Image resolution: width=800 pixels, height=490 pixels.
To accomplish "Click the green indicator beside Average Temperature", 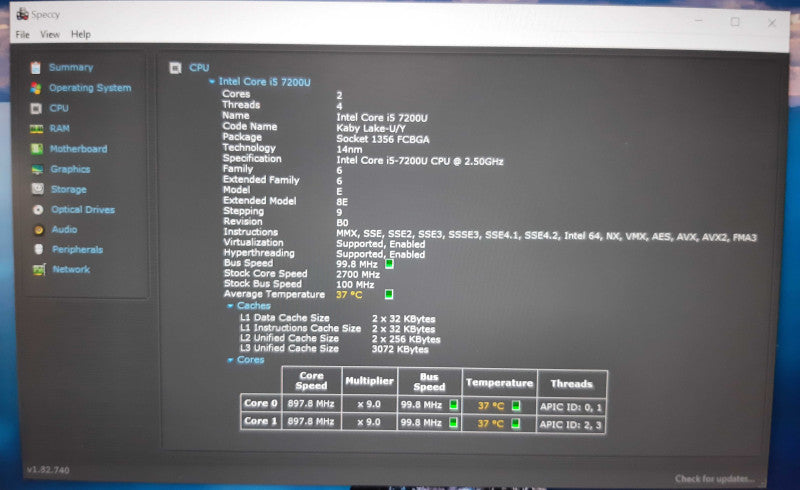I will (389, 294).
